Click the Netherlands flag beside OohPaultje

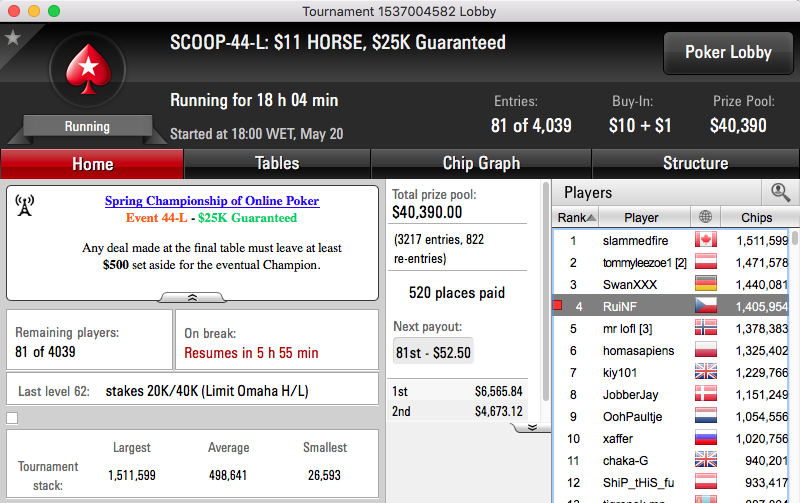pyautogui.click(x=706, y=416)
